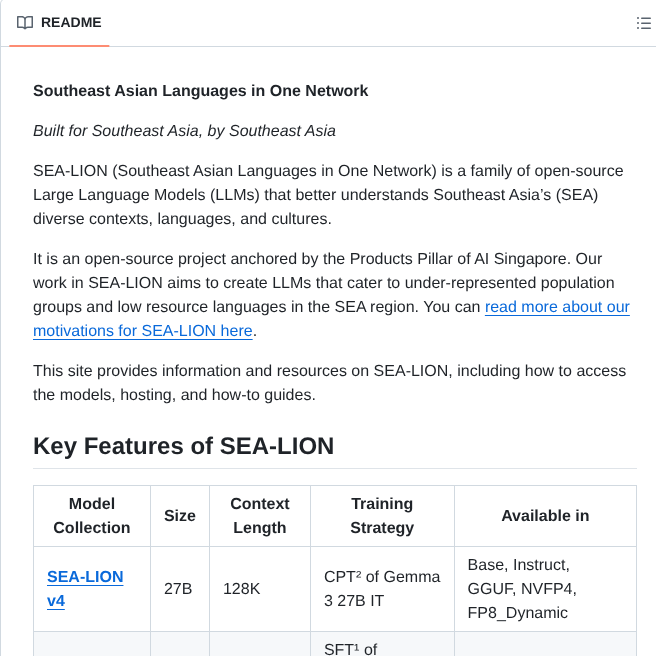Screen dimensions: 656x656
Task: Click the 'Available in' column header
Action: click(545, 516)
